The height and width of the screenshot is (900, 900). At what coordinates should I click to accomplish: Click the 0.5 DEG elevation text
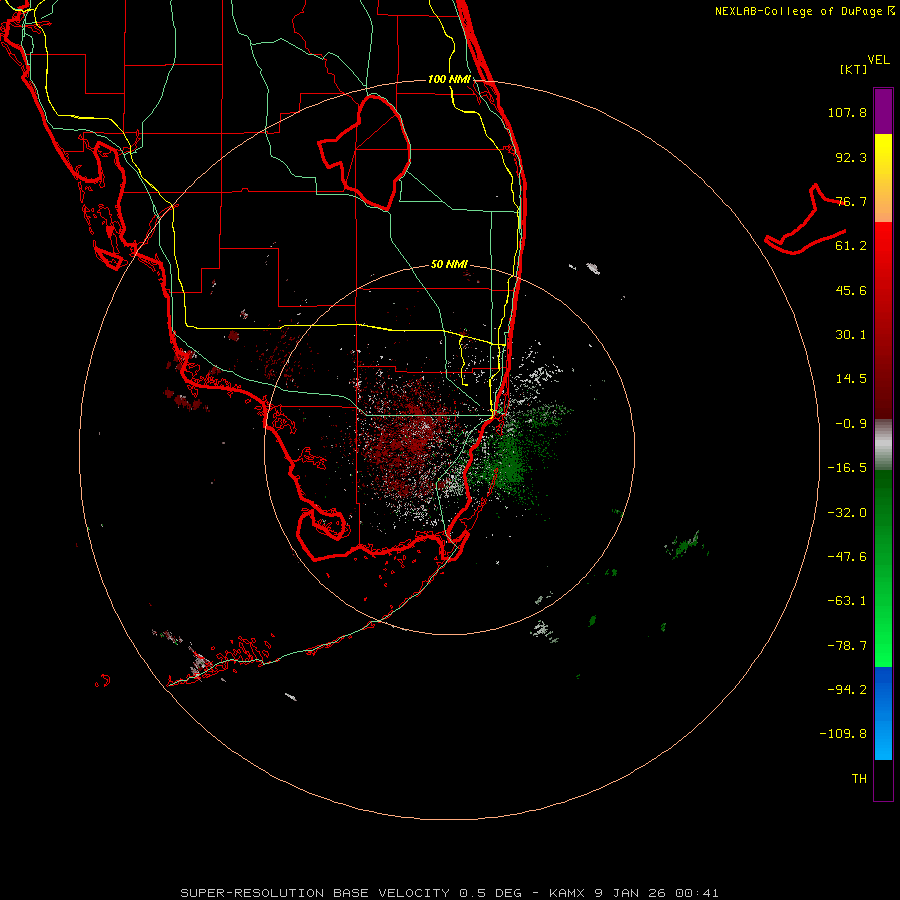(x=491, y=893)
